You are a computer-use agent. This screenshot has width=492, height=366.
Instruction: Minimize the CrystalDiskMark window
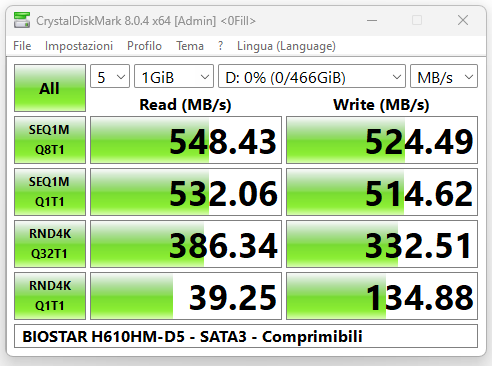[372, 20]
